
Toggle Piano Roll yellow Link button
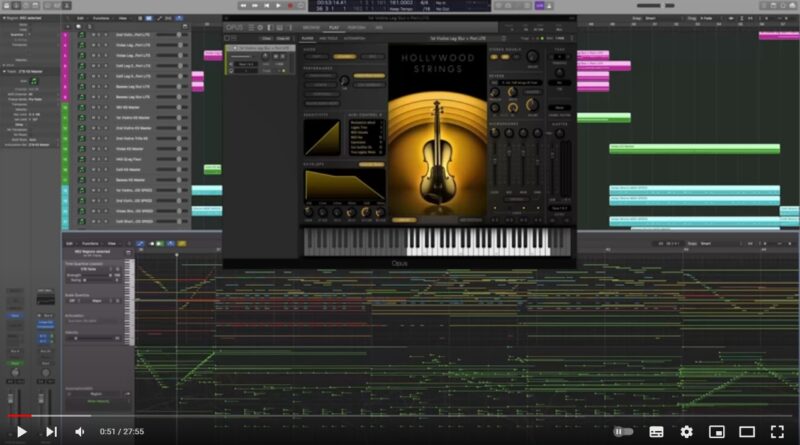pos(182,244)
